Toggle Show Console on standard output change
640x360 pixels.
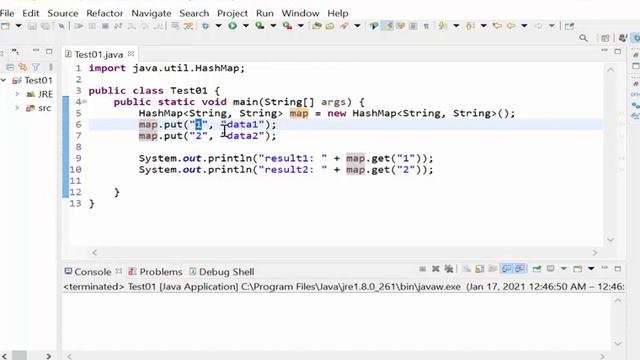(x=507, y=269)
